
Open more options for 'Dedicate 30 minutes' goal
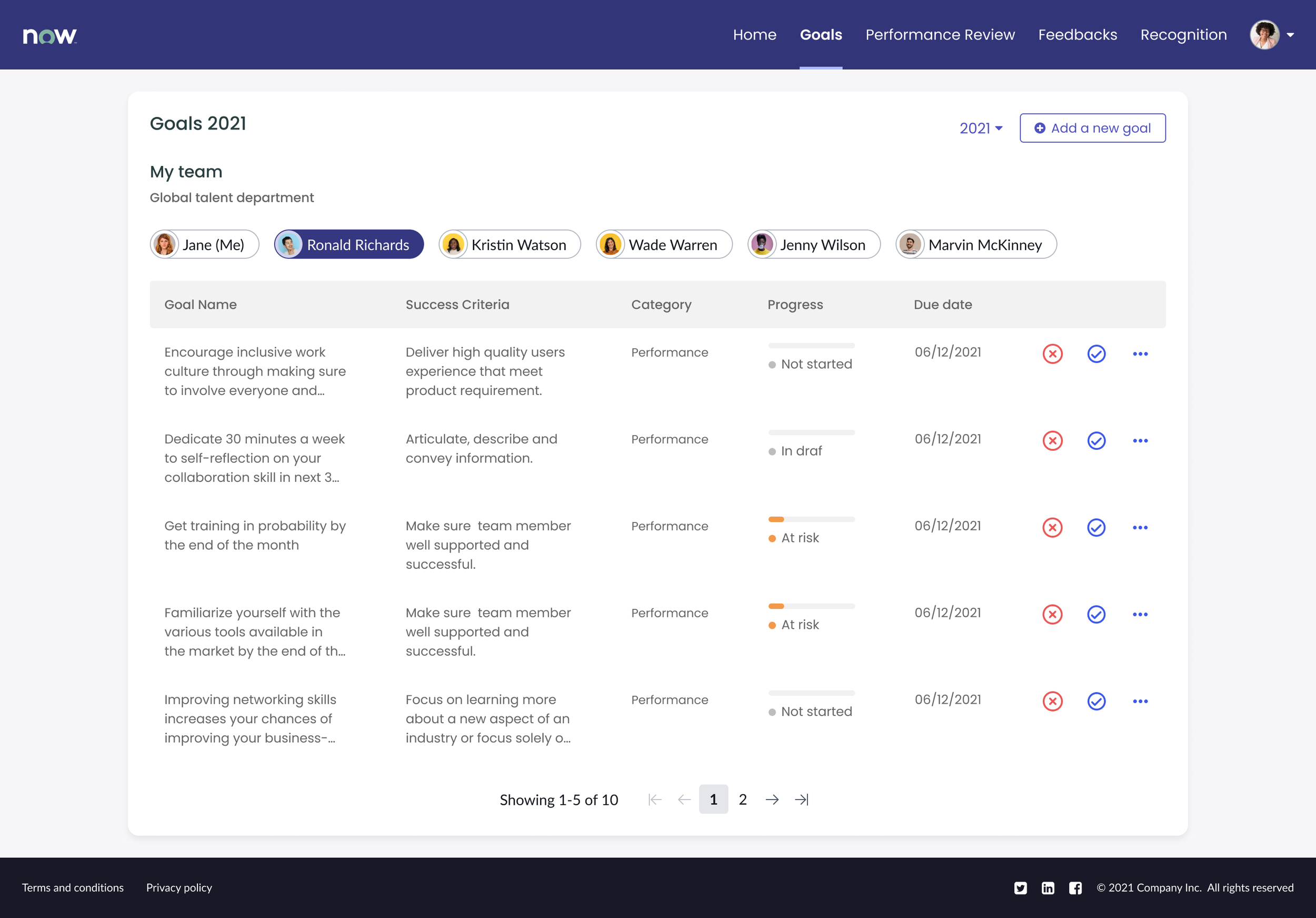(1140, 440)
